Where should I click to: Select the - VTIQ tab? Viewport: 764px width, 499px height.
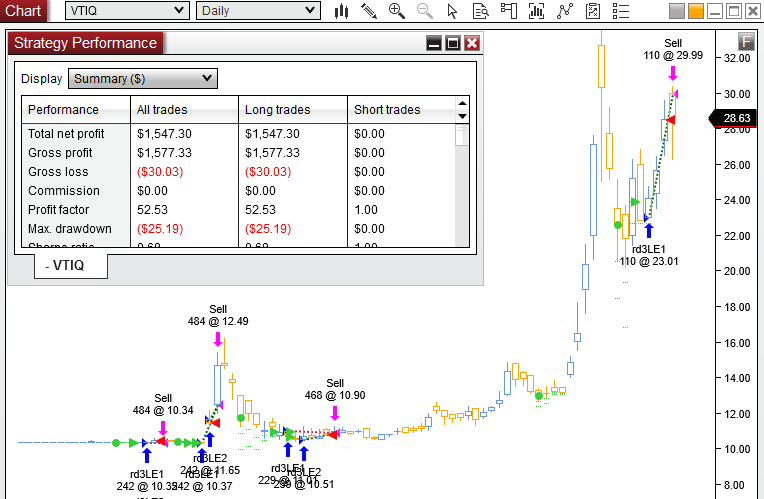(71, 266)
